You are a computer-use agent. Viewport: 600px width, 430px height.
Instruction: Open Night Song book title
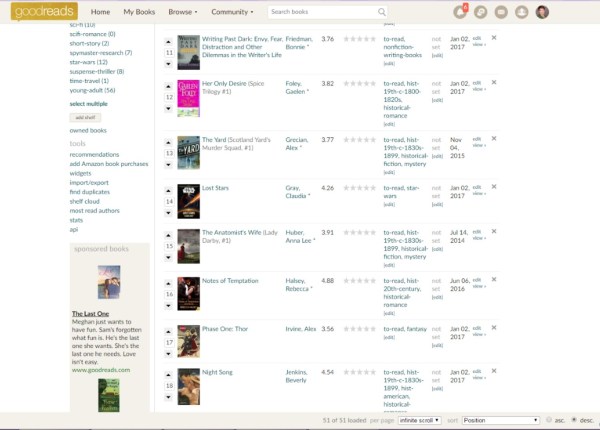pos(217,372)
